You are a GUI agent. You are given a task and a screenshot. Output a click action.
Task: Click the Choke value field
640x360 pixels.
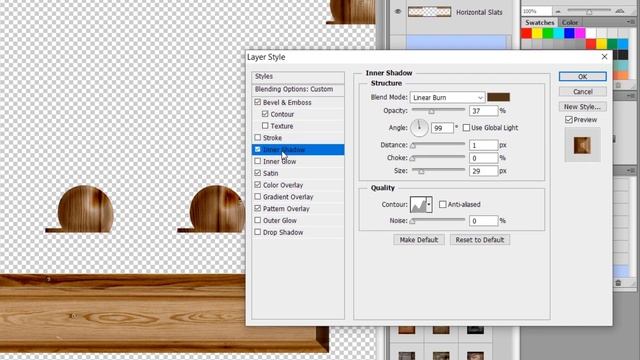(484, 158)
